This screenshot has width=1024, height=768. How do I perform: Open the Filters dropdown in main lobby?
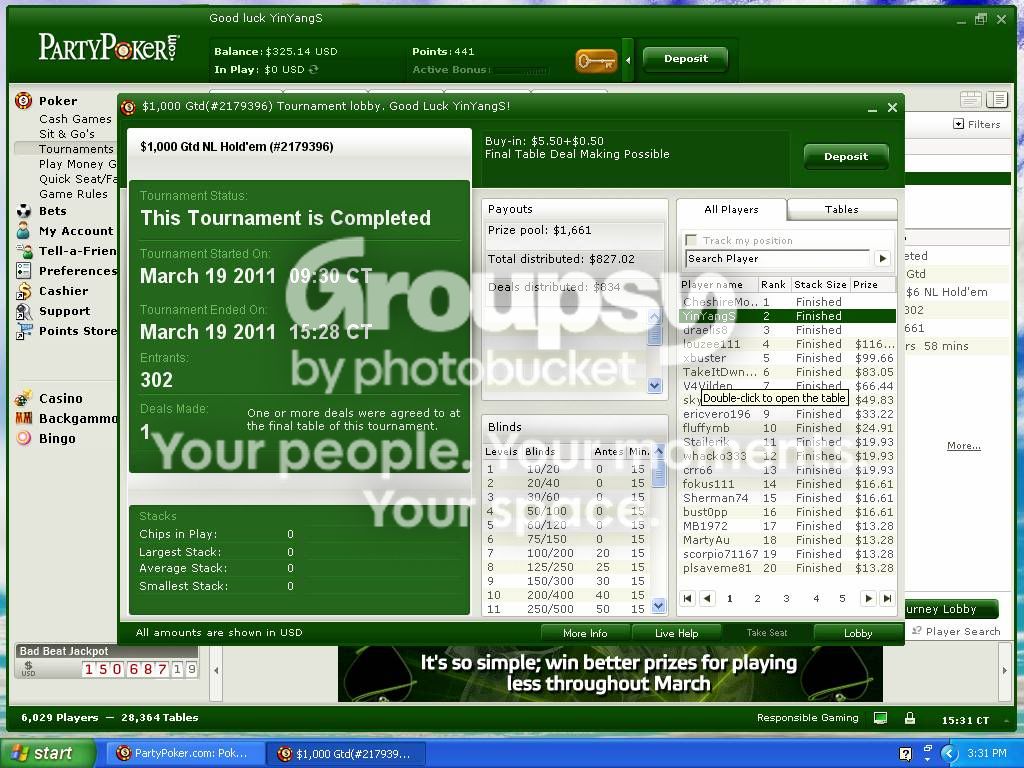click(977, 124)
